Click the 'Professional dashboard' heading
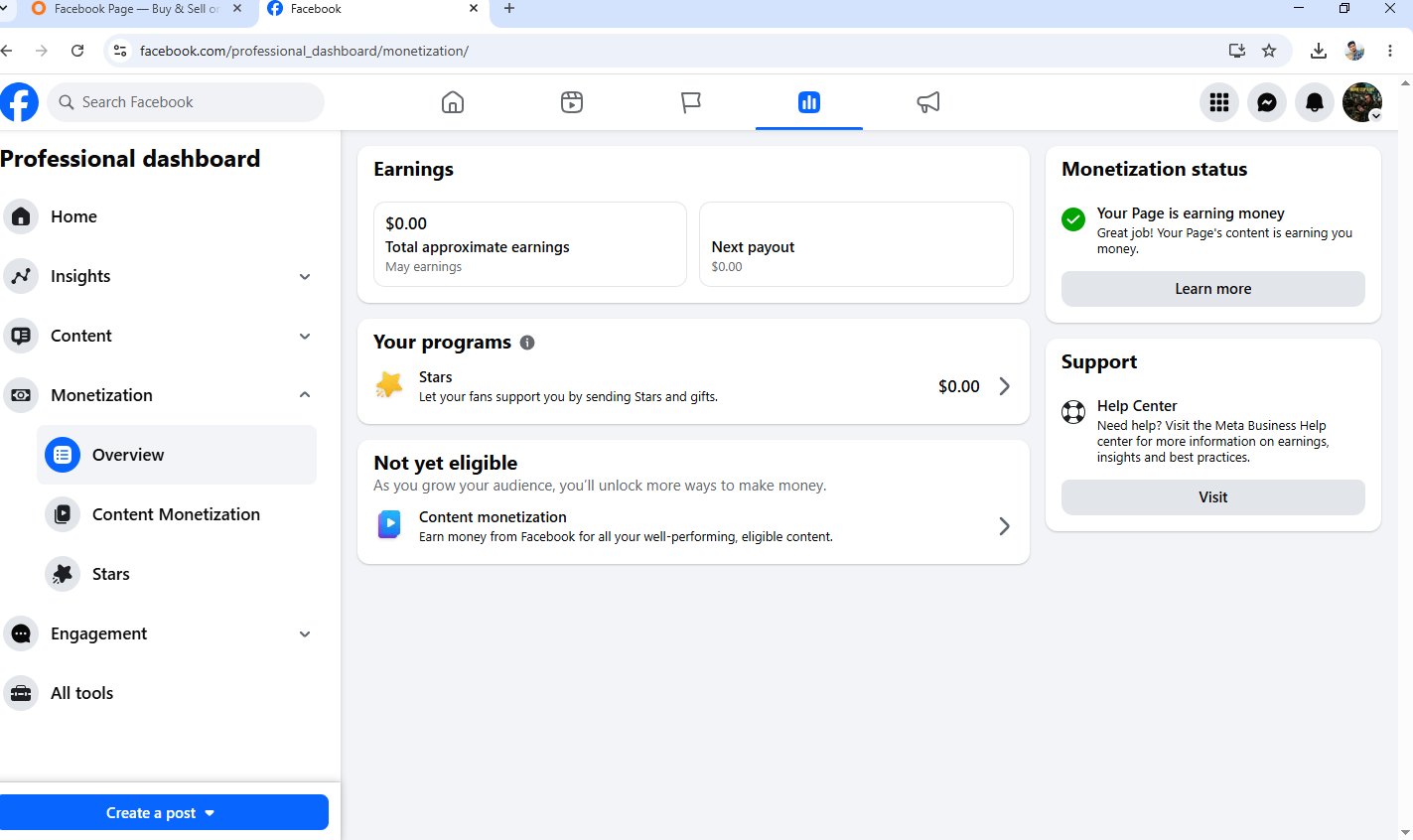This screenshot has height=840, width=1413. click(x=130, y=159)
